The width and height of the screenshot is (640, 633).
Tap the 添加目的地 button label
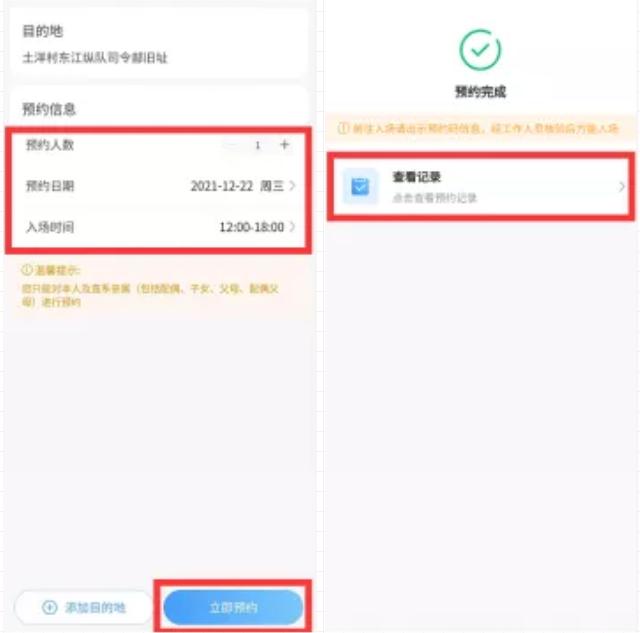95,608
